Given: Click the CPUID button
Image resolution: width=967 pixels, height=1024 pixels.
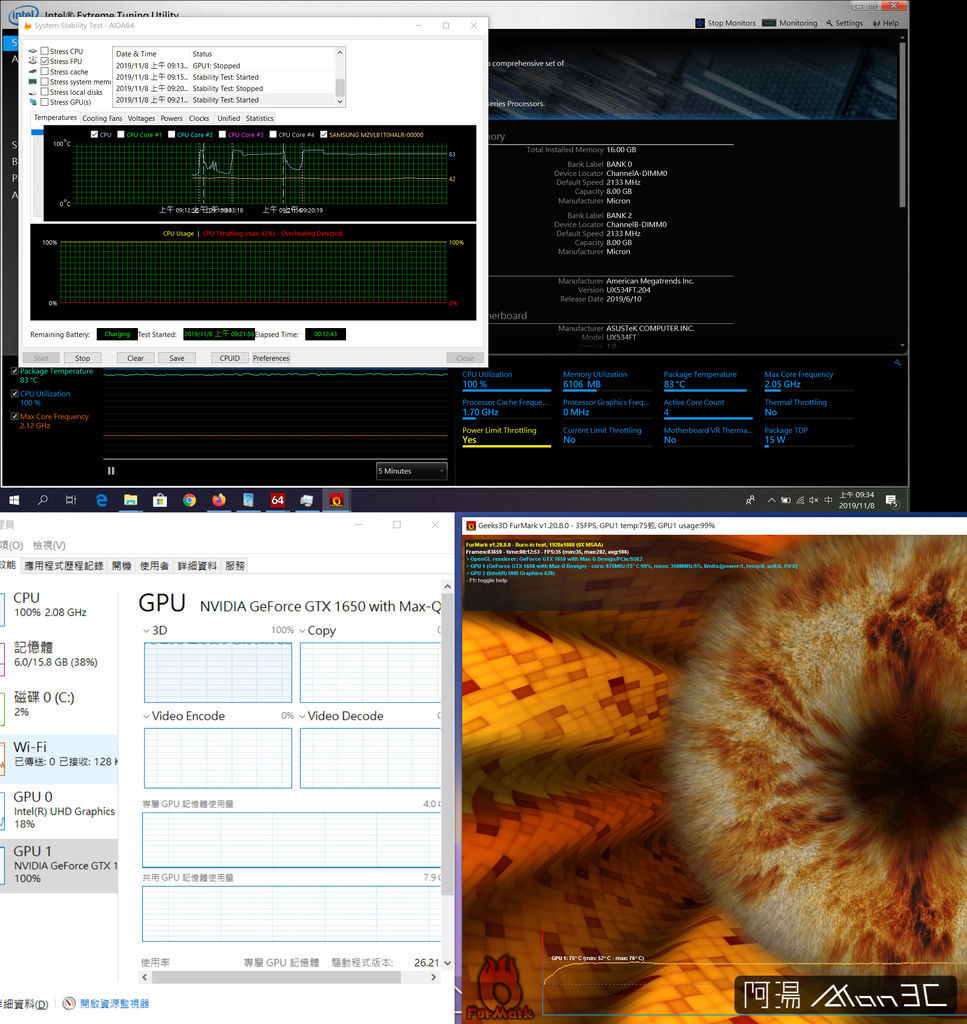Looking at the screenshot, I should (x=229, y=358).
